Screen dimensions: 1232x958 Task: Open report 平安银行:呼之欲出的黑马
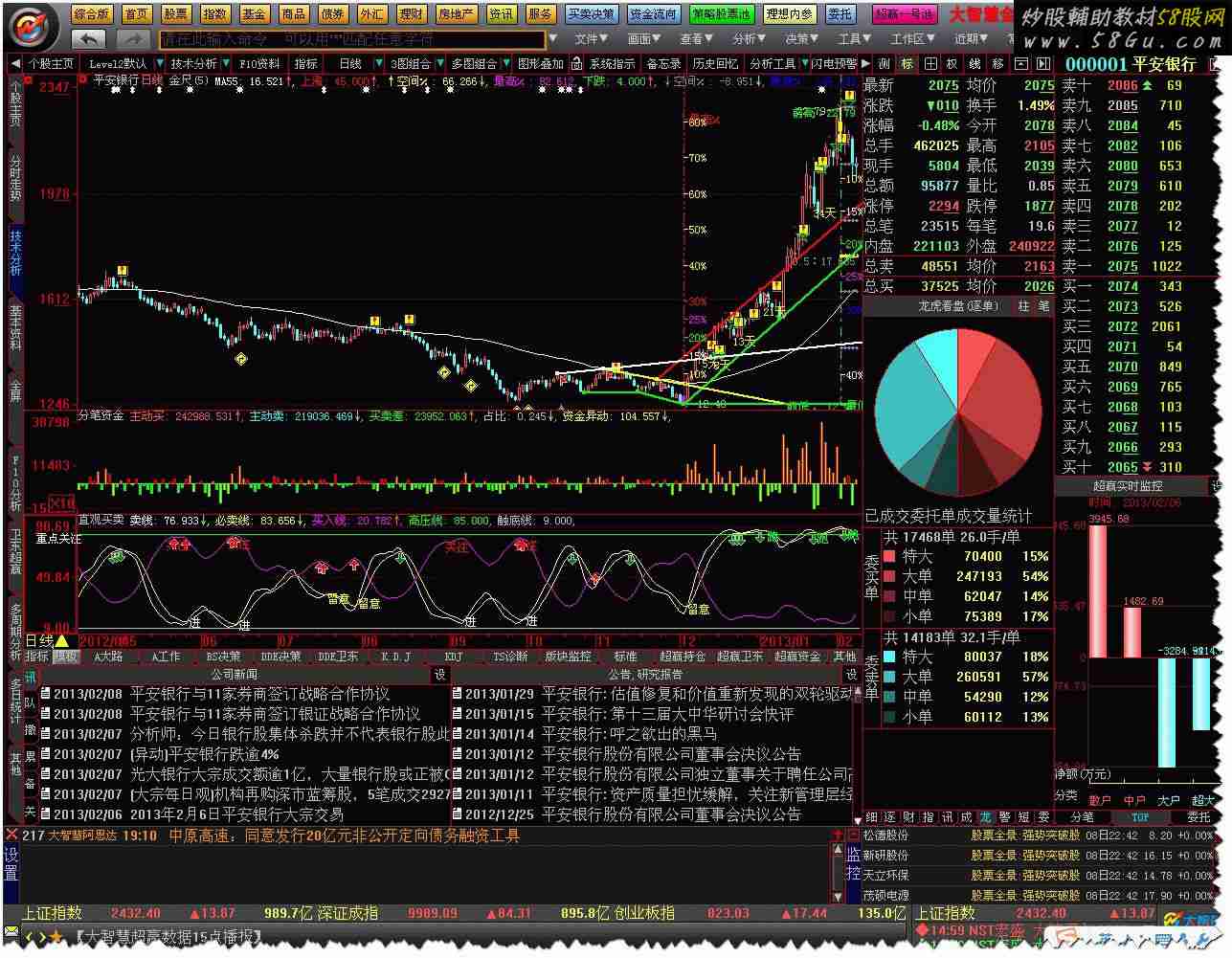click(x=629, y=734)
